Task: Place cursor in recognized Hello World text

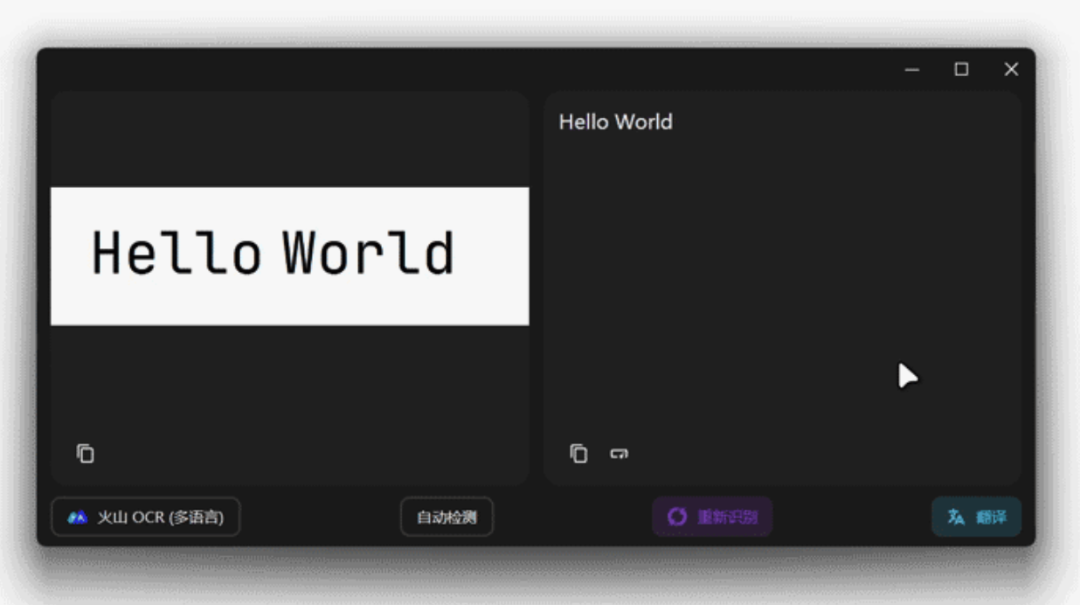Action: tap(615, 122)
